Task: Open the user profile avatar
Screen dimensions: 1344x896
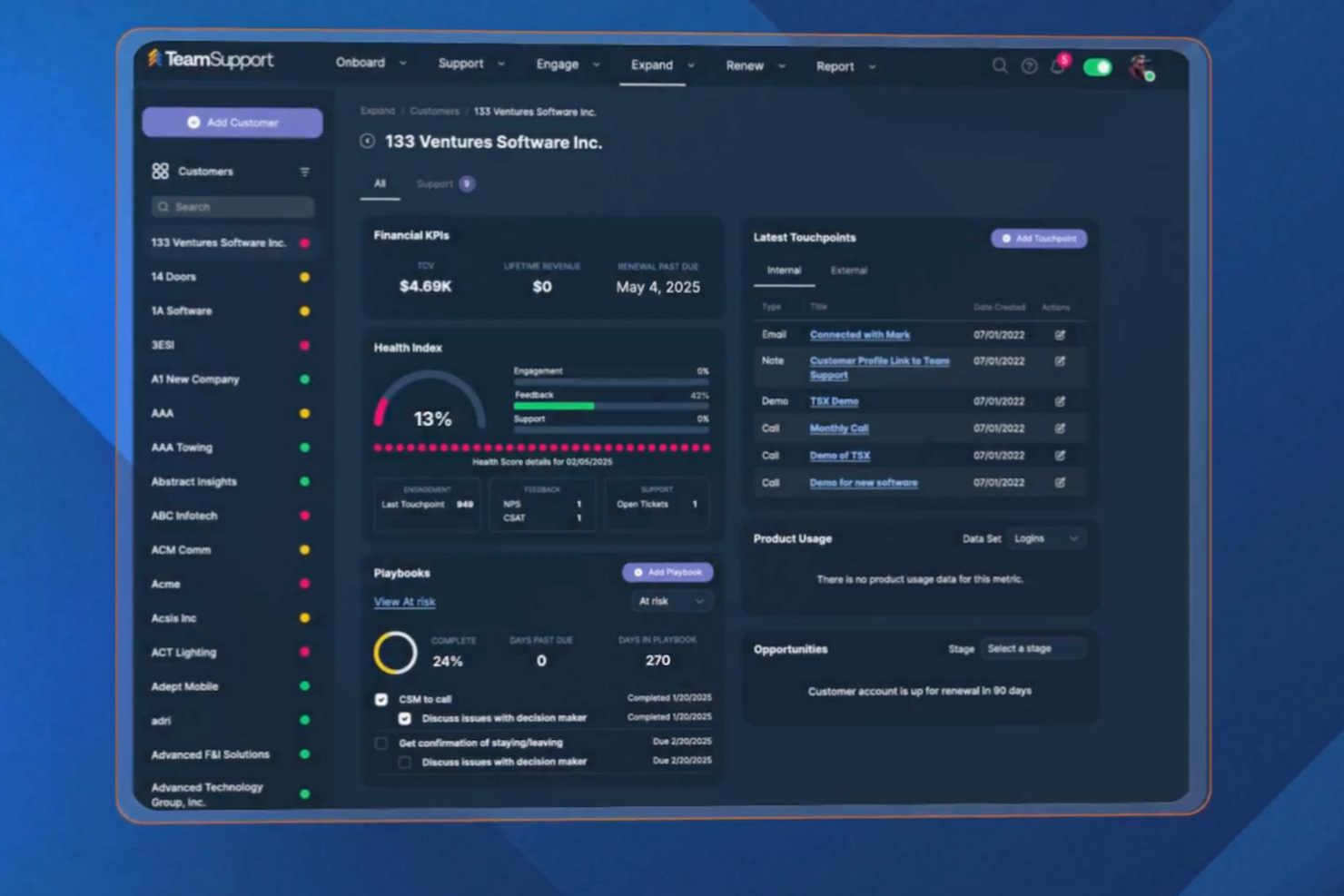Action: (x=1141, y=68)
